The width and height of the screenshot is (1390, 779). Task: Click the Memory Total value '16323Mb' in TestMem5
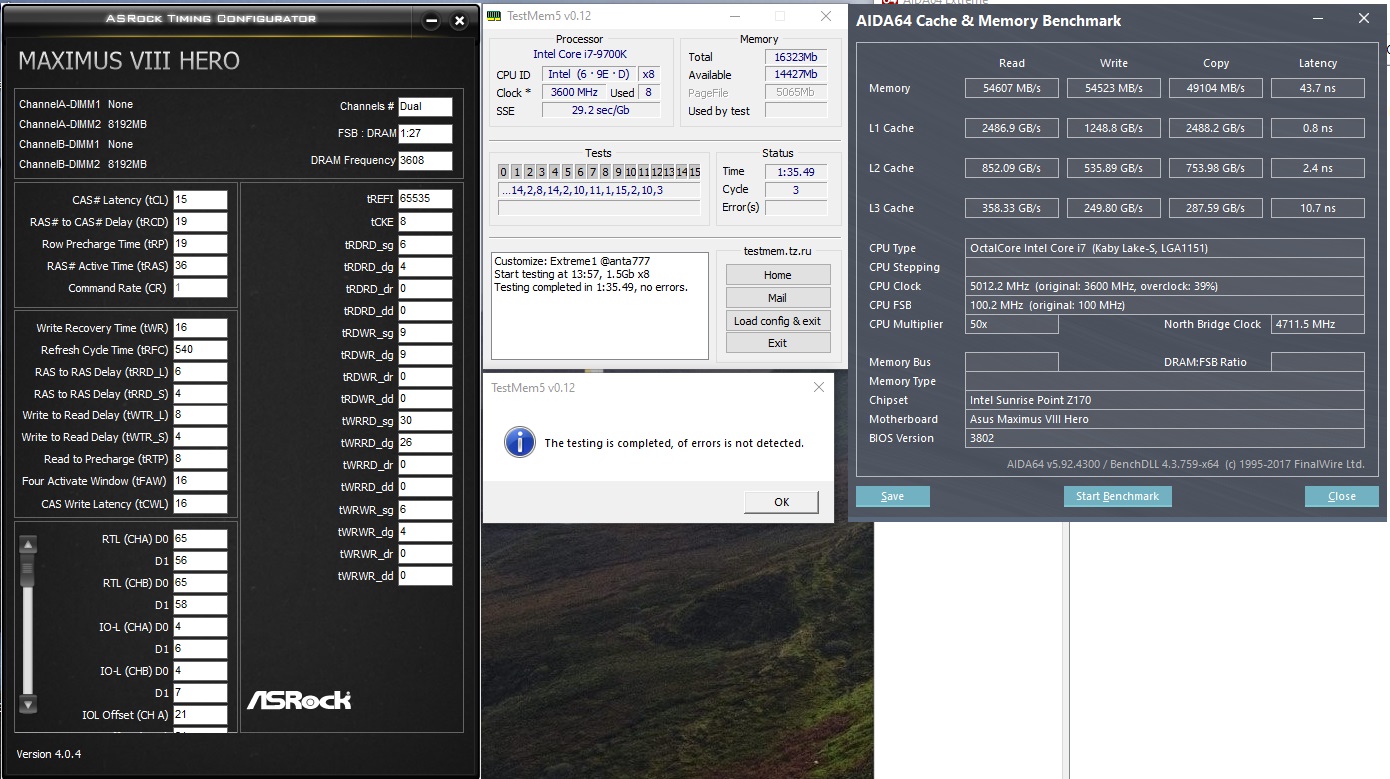pos(796,57)
